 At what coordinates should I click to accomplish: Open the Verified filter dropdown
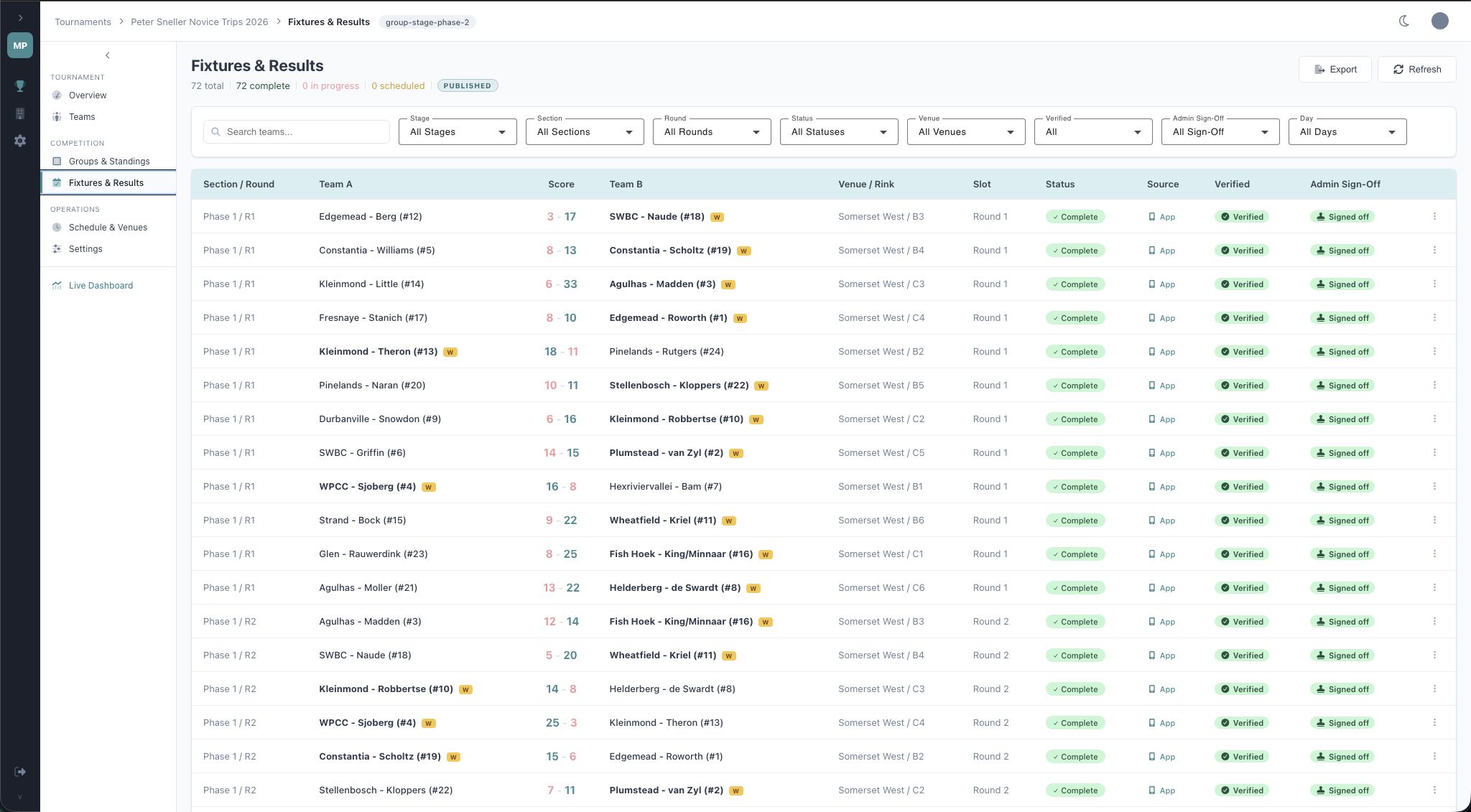tap(1093, 132)
